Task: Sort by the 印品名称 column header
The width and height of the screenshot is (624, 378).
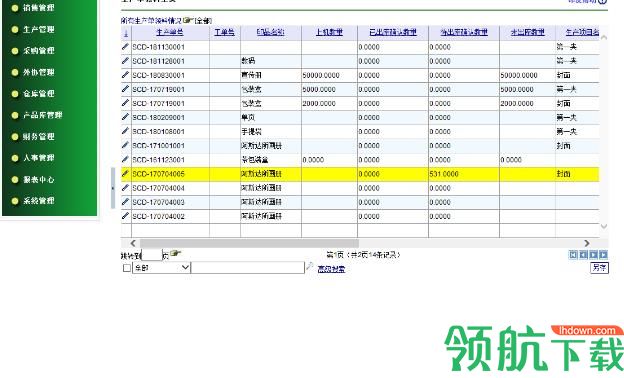Action: pyautogui.click(x=271, y=32)
